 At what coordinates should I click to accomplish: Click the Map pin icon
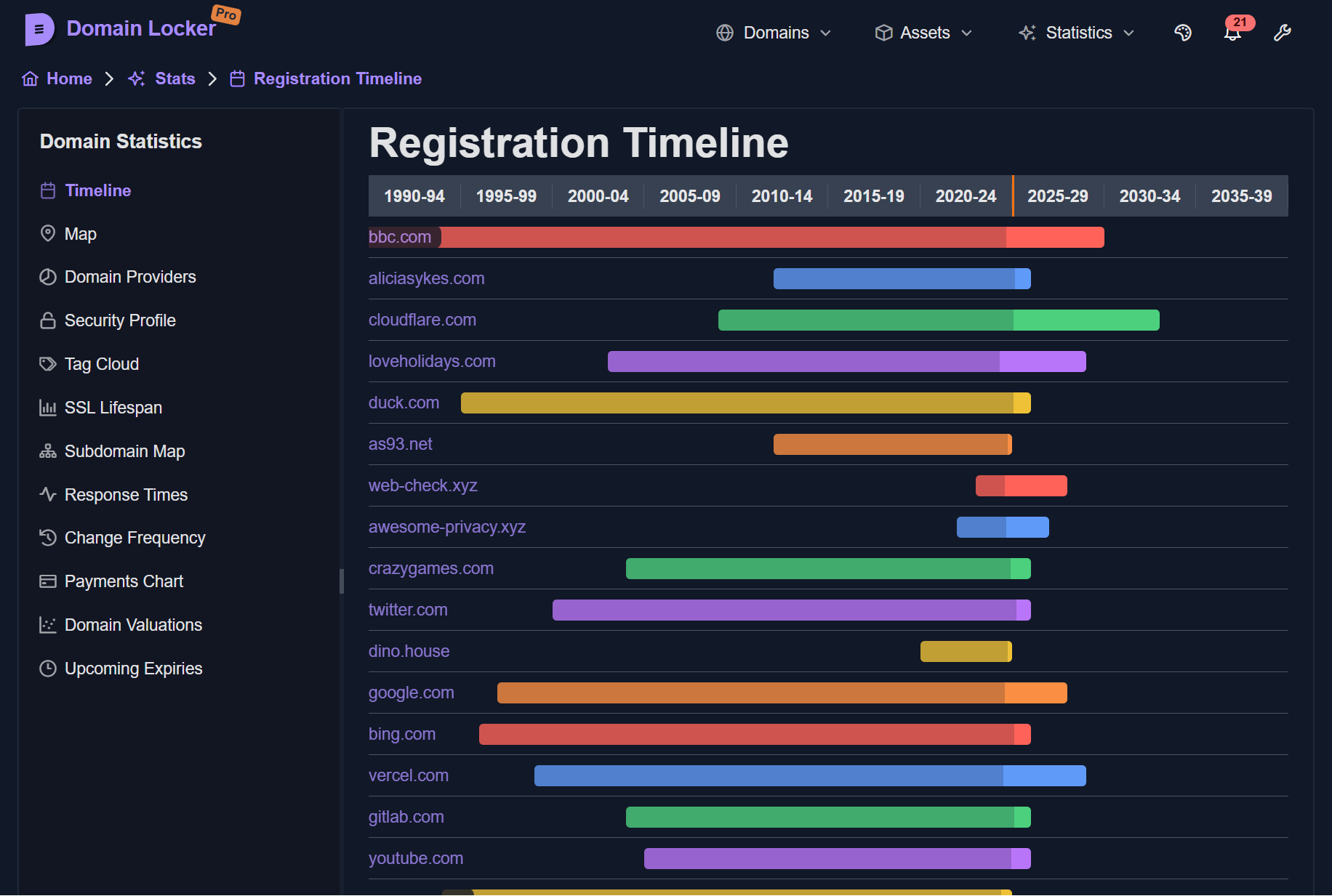pyautogui.click(x=48, y=233)
